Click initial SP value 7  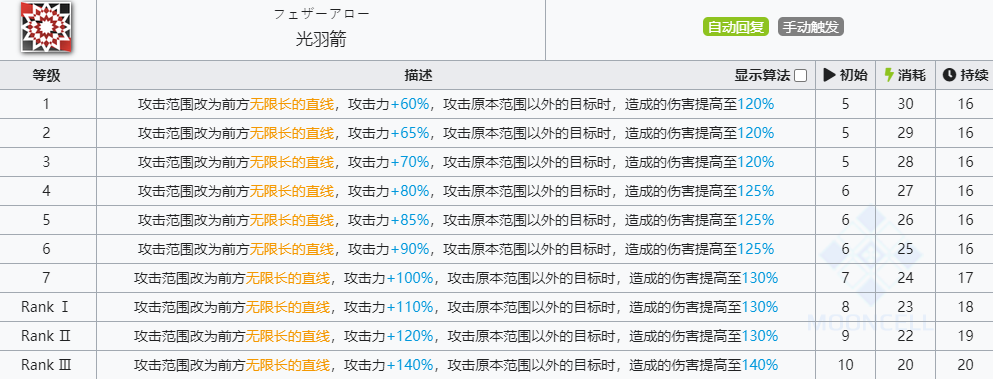point(845,278)
